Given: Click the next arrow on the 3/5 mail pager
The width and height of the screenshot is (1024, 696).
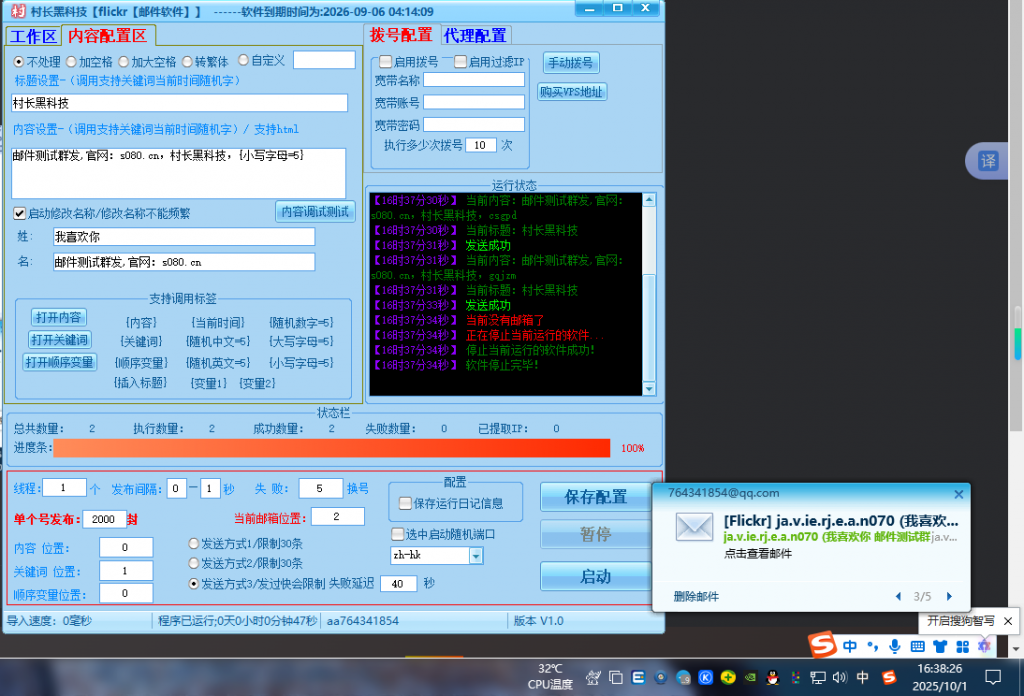Looking at the screenshot, I should pos(948,597).
